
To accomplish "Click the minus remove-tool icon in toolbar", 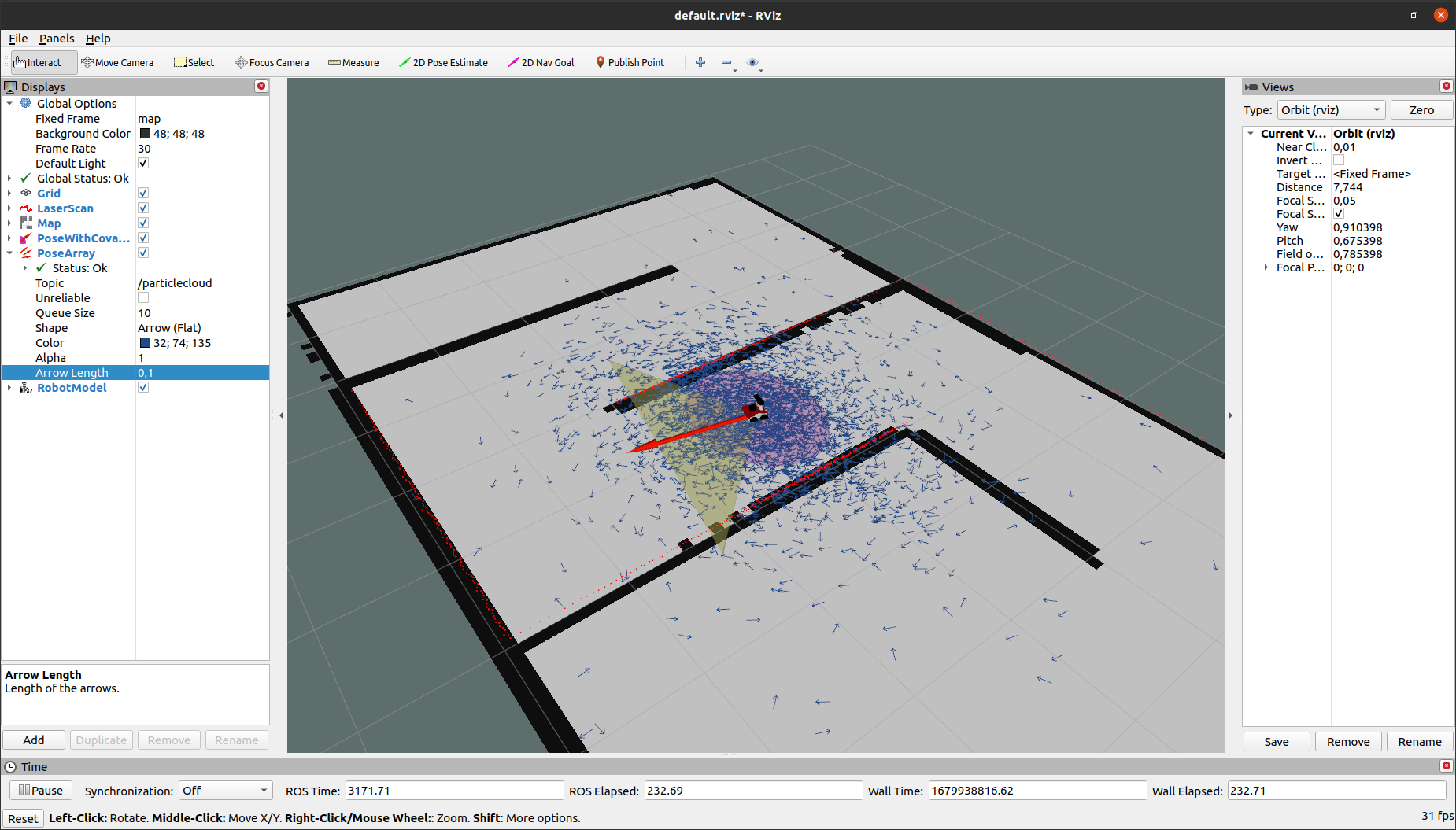I will [x=726, y=62].
